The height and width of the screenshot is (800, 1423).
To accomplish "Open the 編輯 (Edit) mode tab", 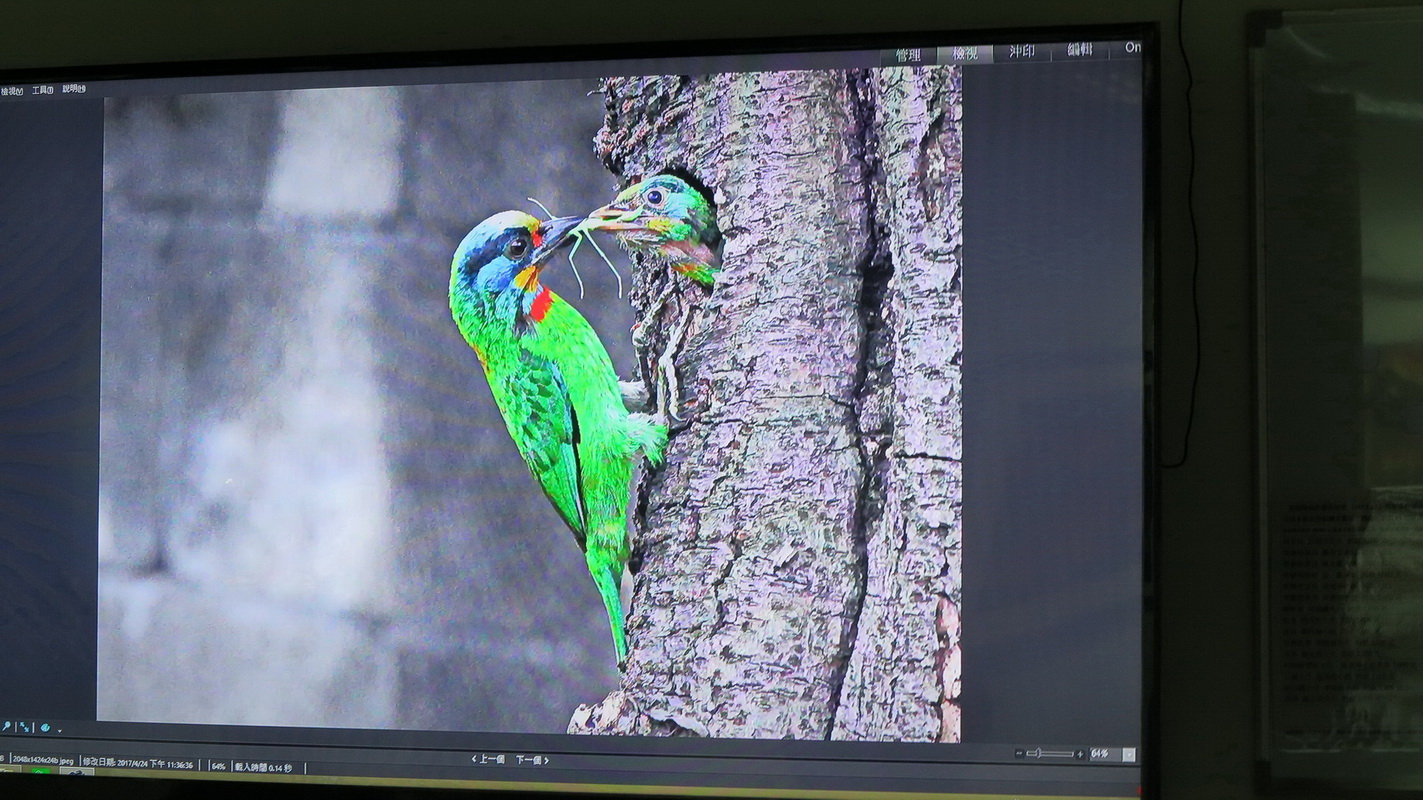I will [x=1080, y=50].
